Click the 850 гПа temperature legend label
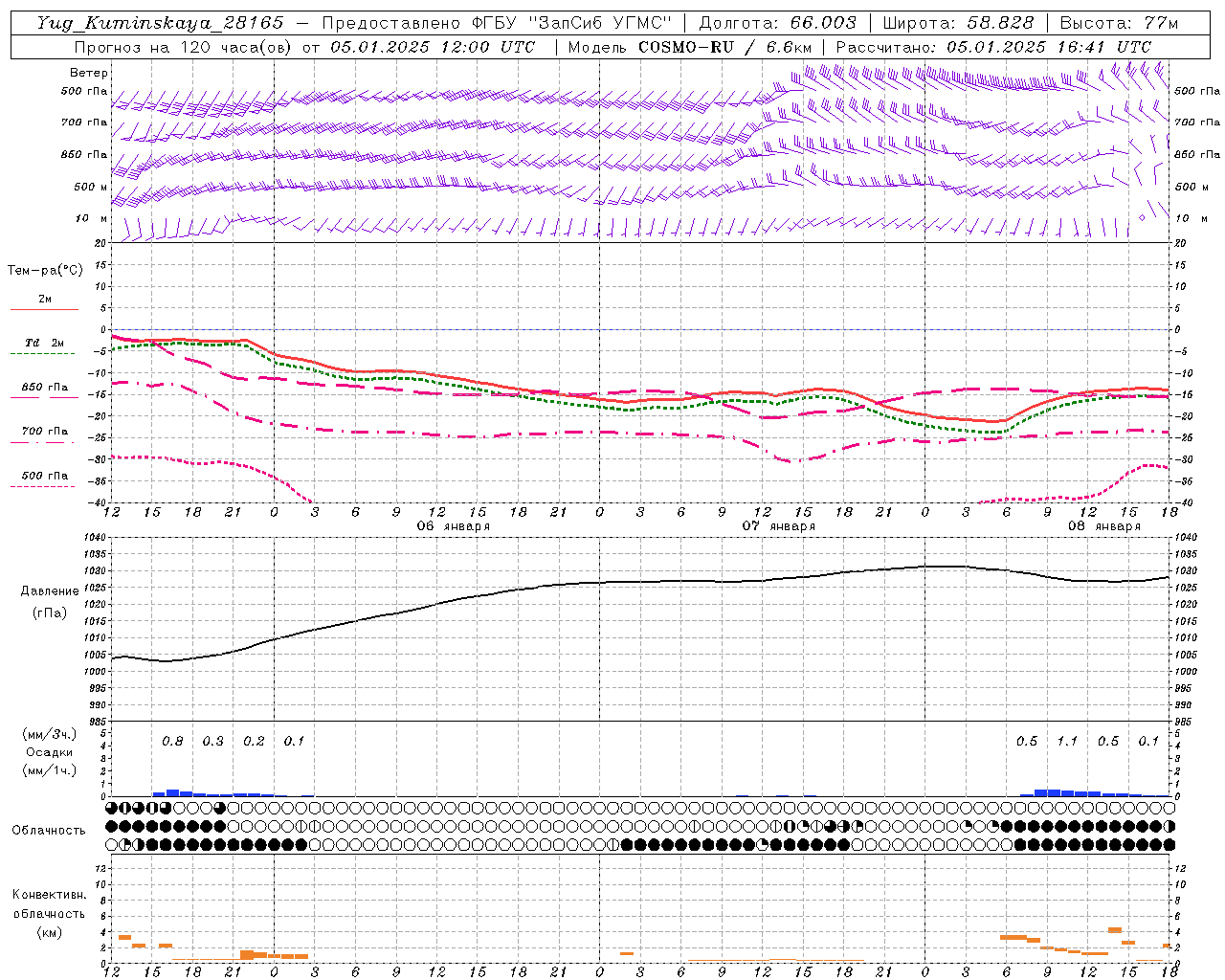This screenshot has width=1225, height=980. tap(45, 387)
